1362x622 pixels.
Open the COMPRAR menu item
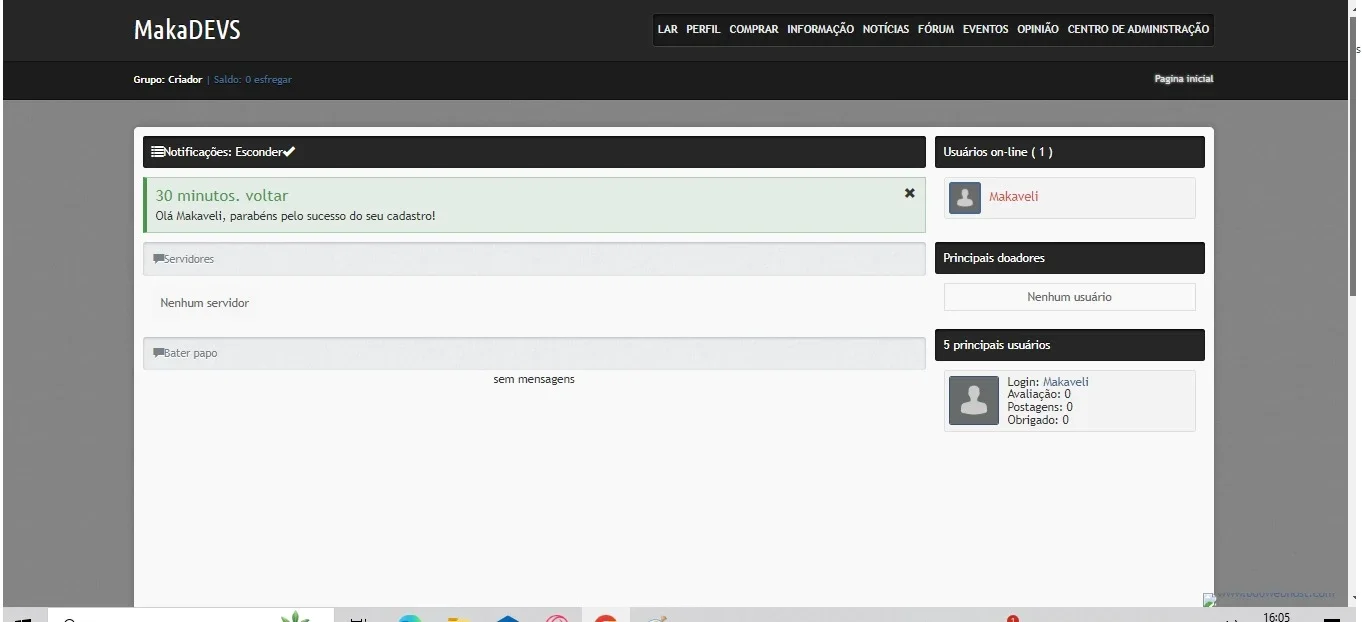pos(754,29)
